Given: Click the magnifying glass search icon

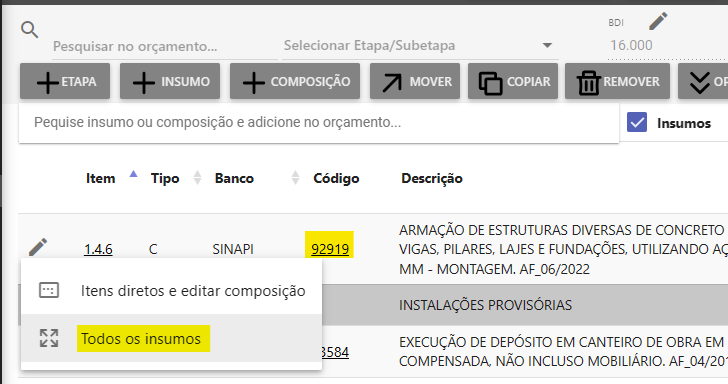Looking at the screenshot, I should coord(29,30).
